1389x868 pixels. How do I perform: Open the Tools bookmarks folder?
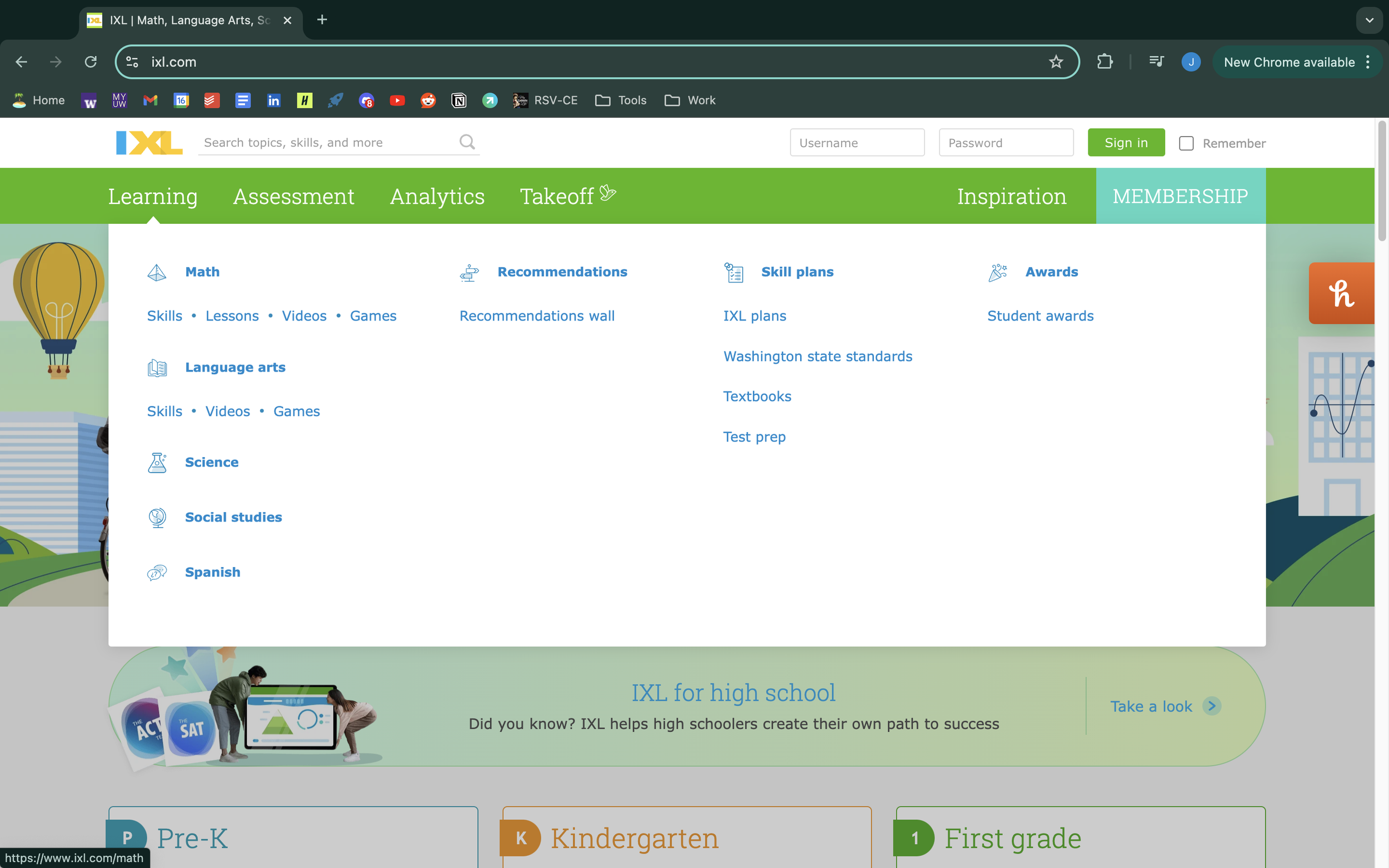click(x=621, y=101)
